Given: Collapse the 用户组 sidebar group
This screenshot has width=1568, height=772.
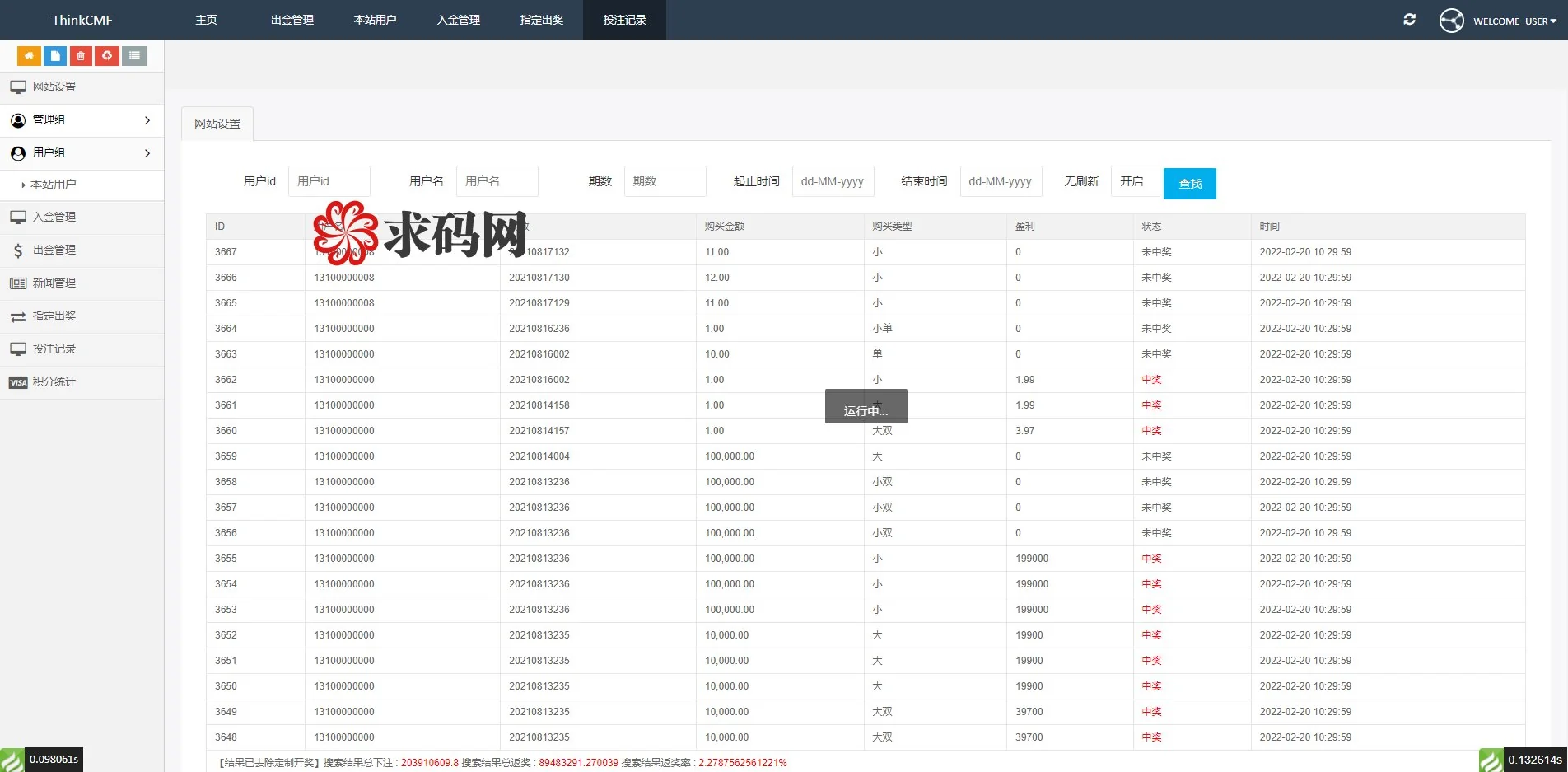Looking at the screenshot, I should click(82, 153).
